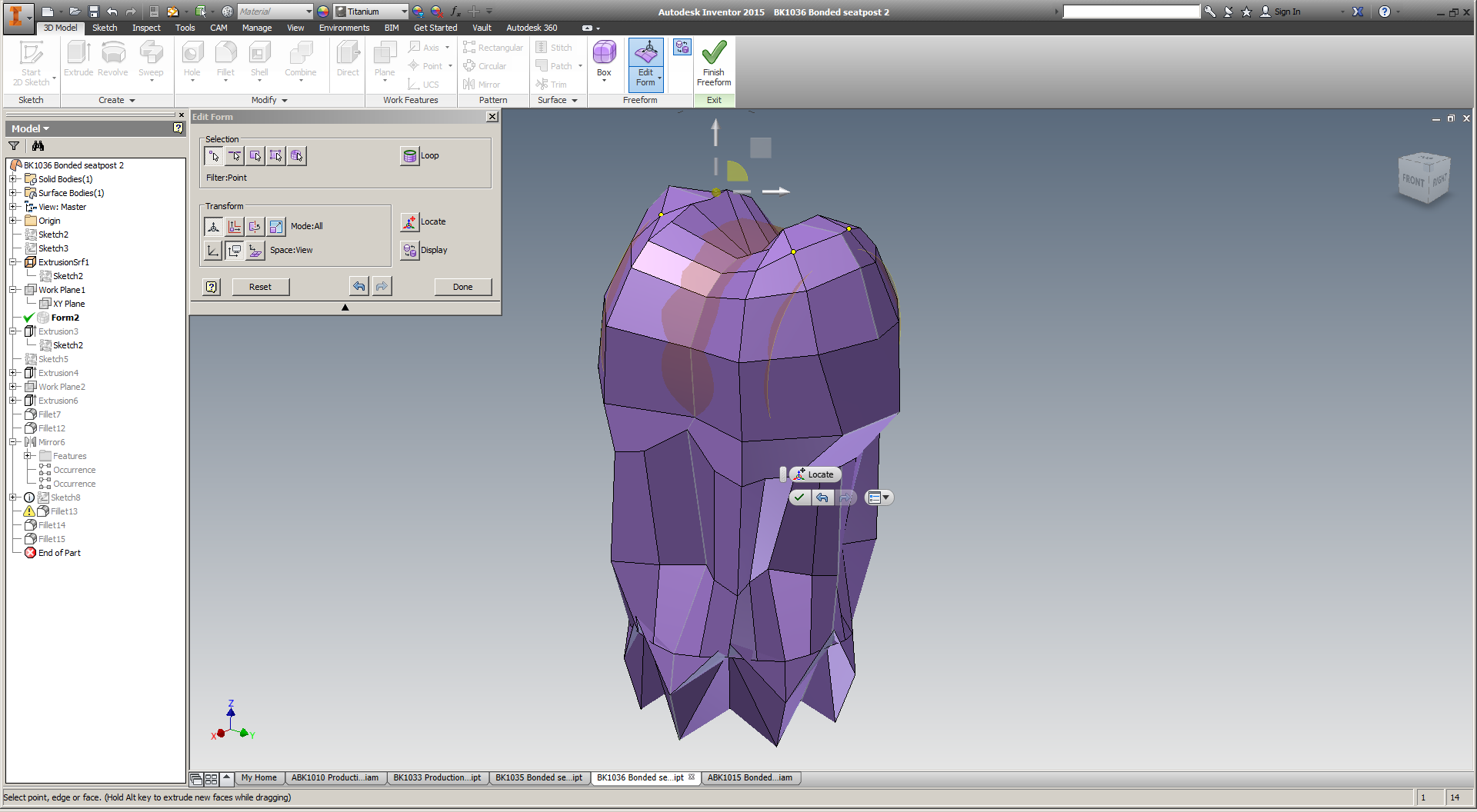
Task: Click the Loop selection icon
Action: 410,156
